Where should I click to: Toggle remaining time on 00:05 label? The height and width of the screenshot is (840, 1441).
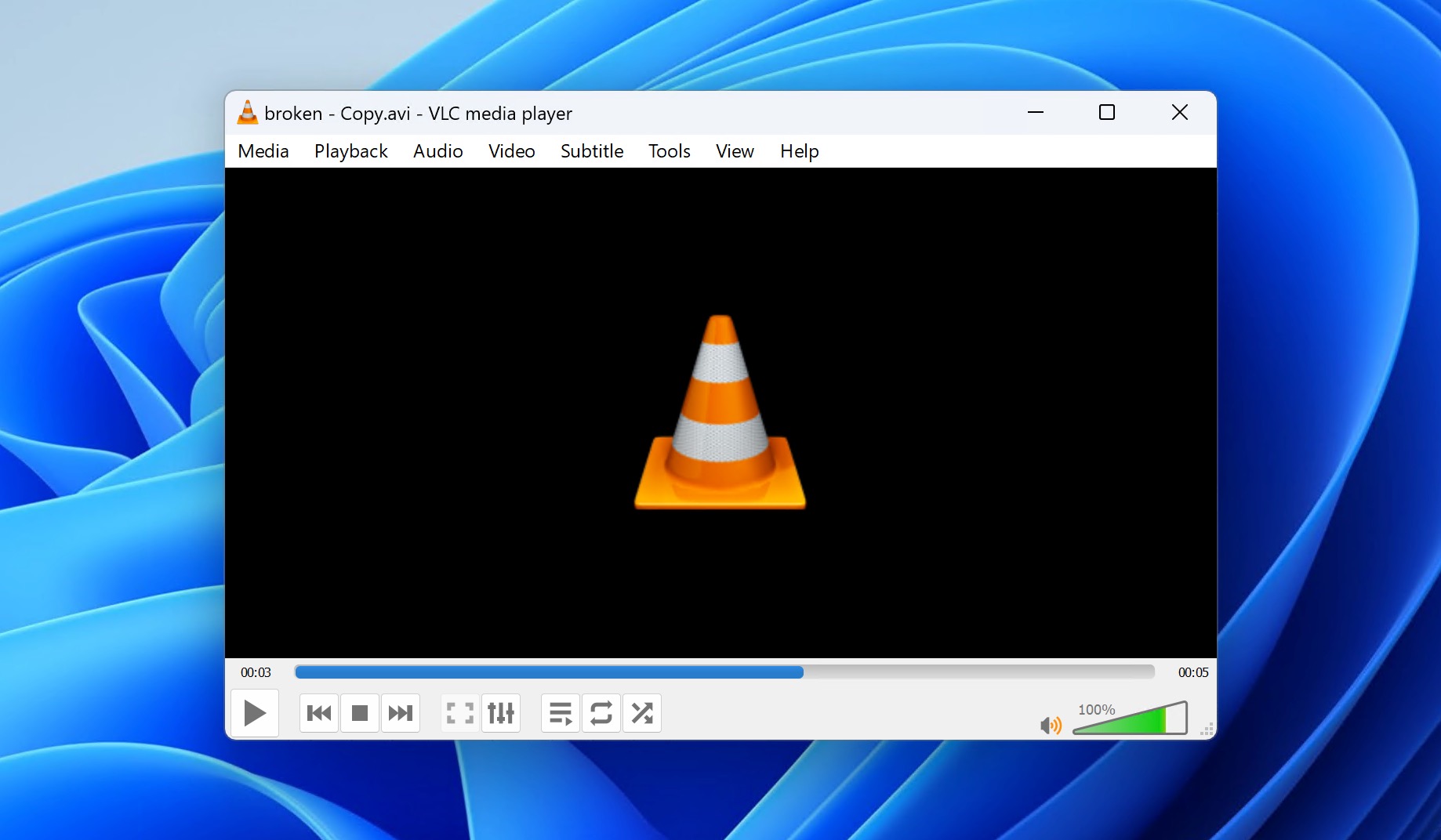[1193, 672]
